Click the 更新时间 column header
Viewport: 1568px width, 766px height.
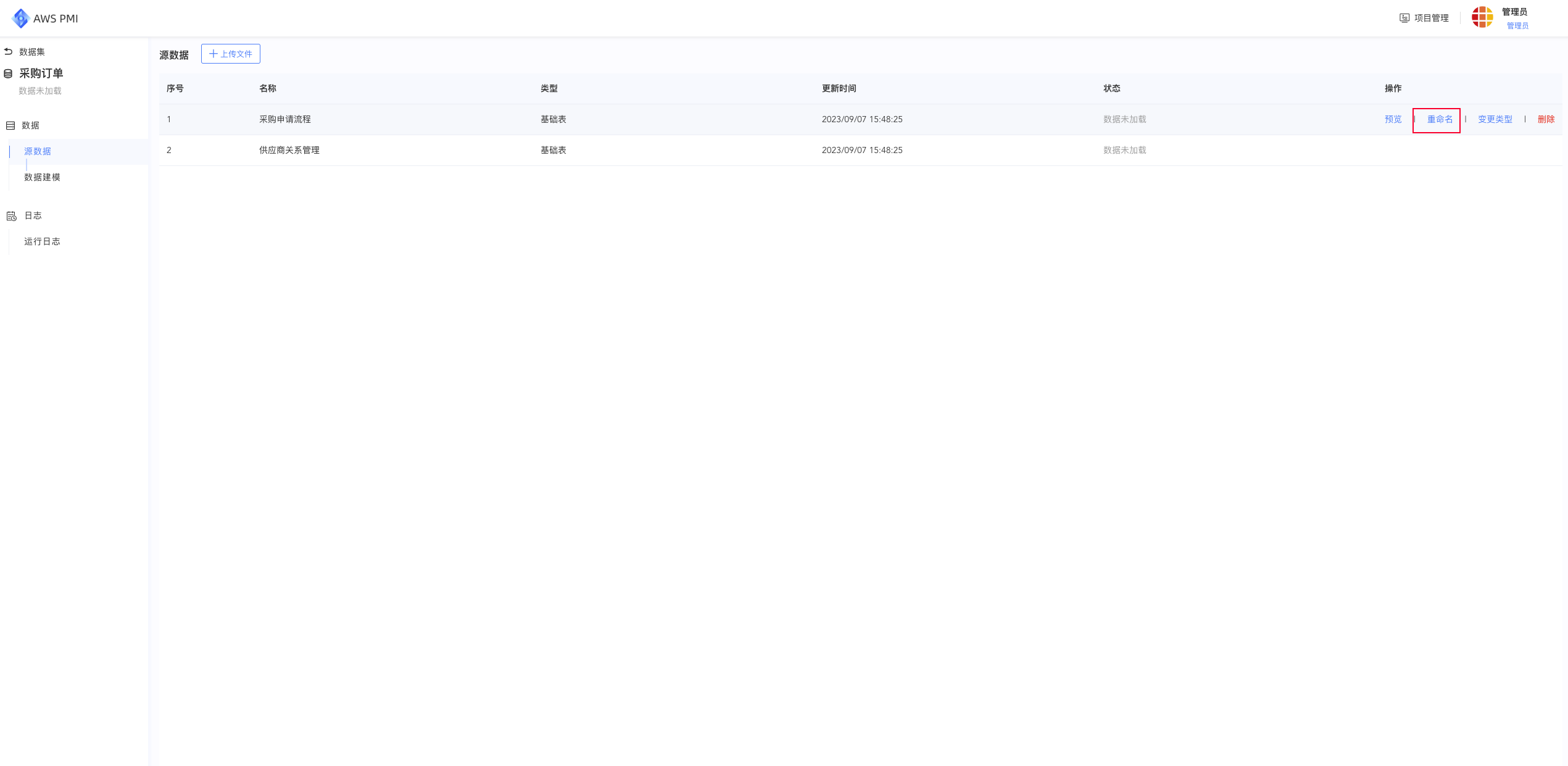pyautogui.click(x=839, y=88)
